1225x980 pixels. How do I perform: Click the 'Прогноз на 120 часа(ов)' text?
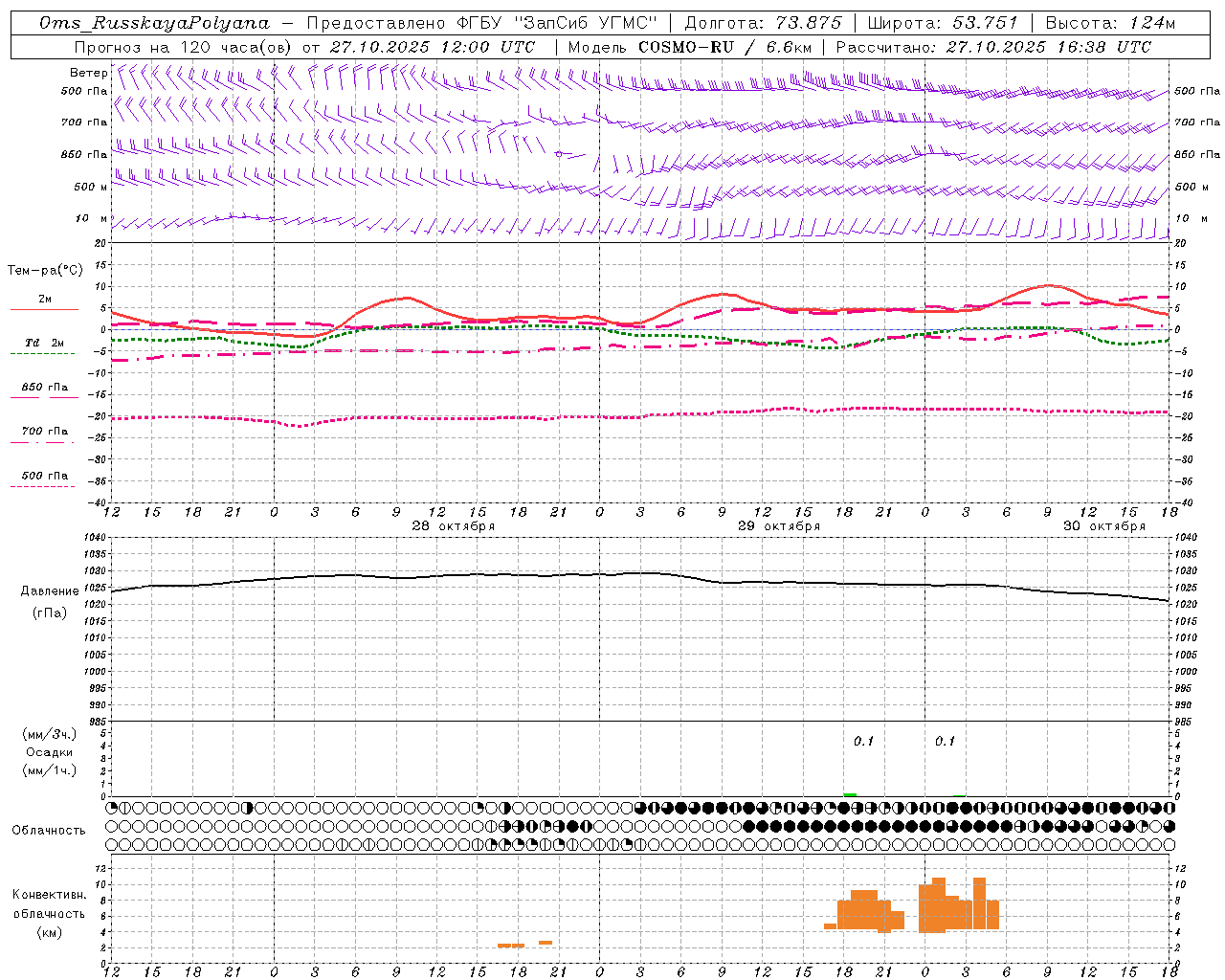tap(184, 47)
